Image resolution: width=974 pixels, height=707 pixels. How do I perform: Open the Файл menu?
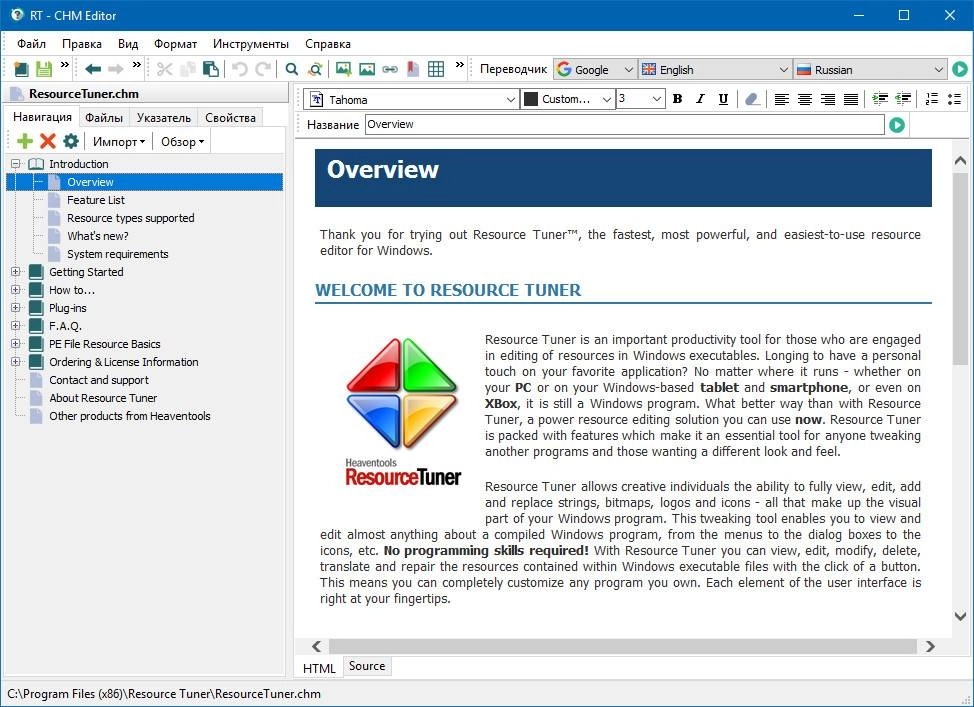(31, 44)
